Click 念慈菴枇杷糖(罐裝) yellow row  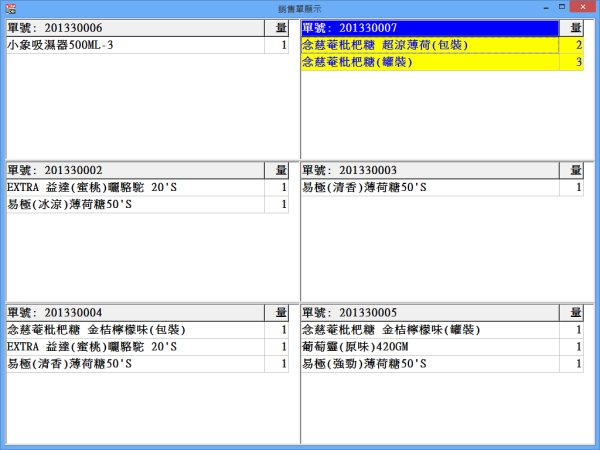click(442, 62)
